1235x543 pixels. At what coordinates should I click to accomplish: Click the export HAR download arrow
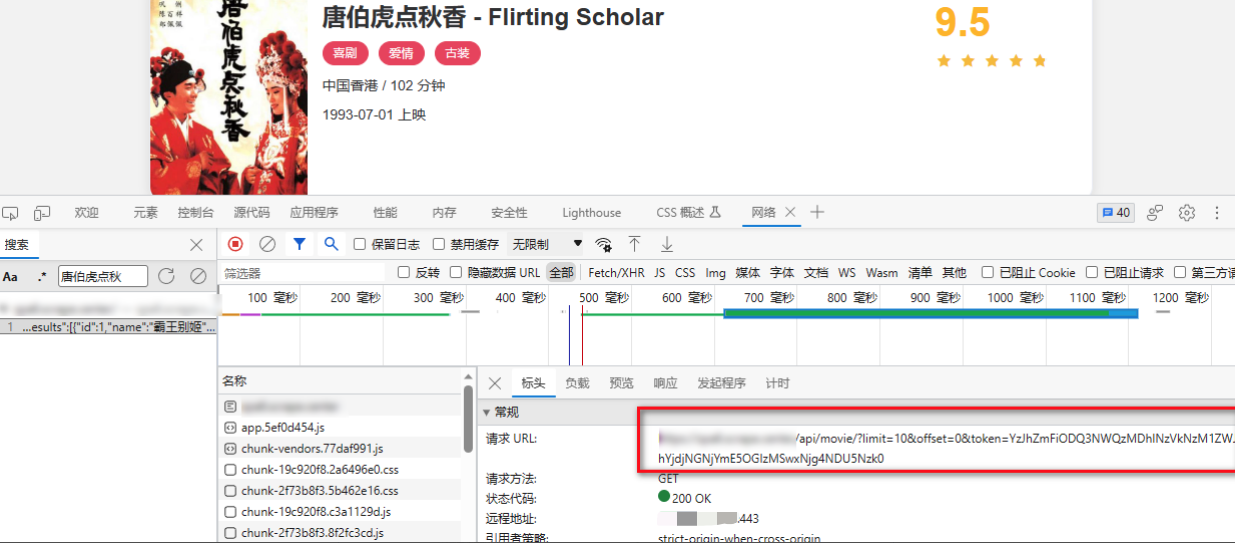(667, 244)
